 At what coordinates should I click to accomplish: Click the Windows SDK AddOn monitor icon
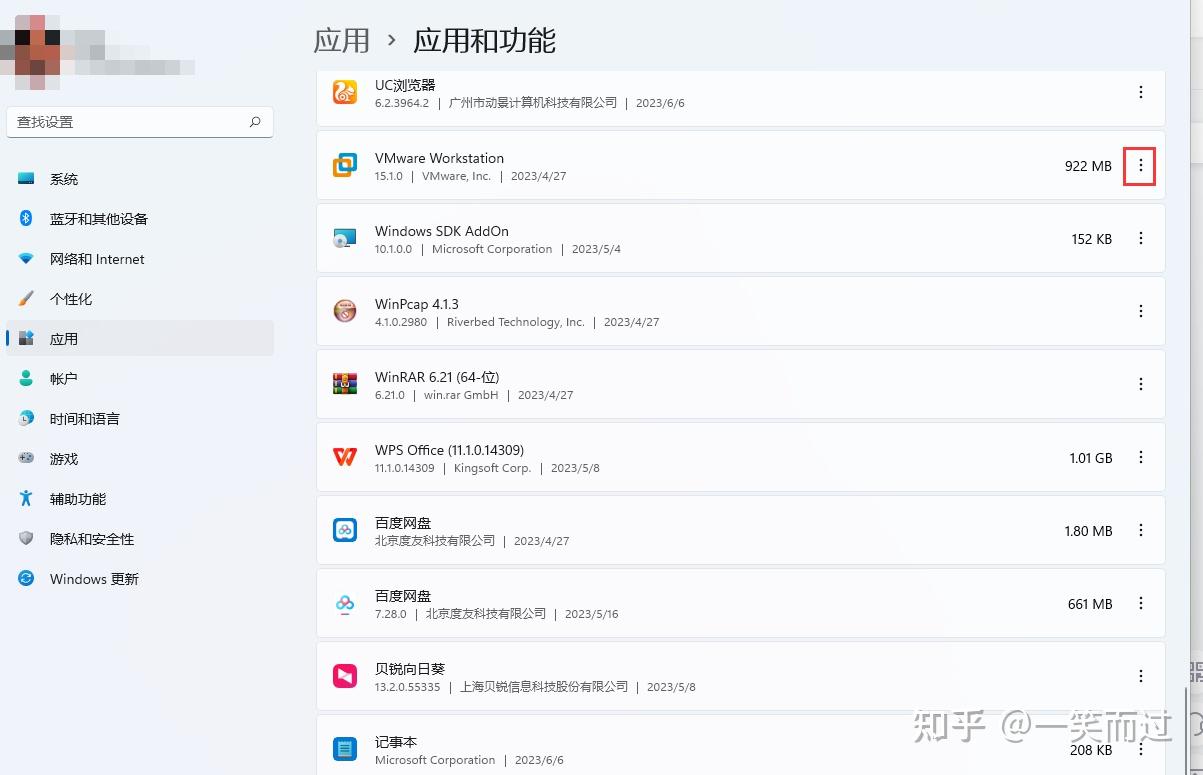click(x=345, y=238)
